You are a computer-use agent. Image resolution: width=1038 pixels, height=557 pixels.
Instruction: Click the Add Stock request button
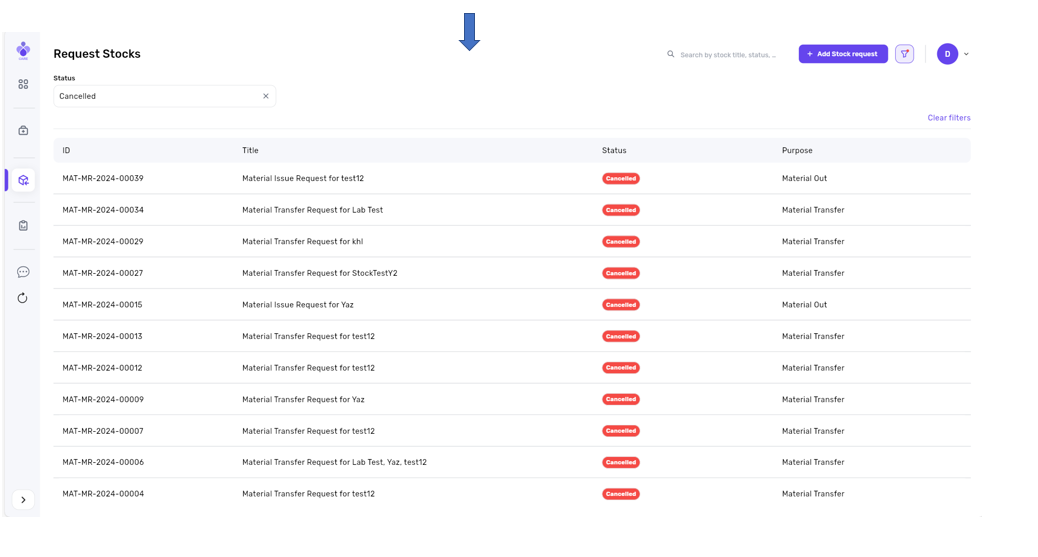click(843, 54)
